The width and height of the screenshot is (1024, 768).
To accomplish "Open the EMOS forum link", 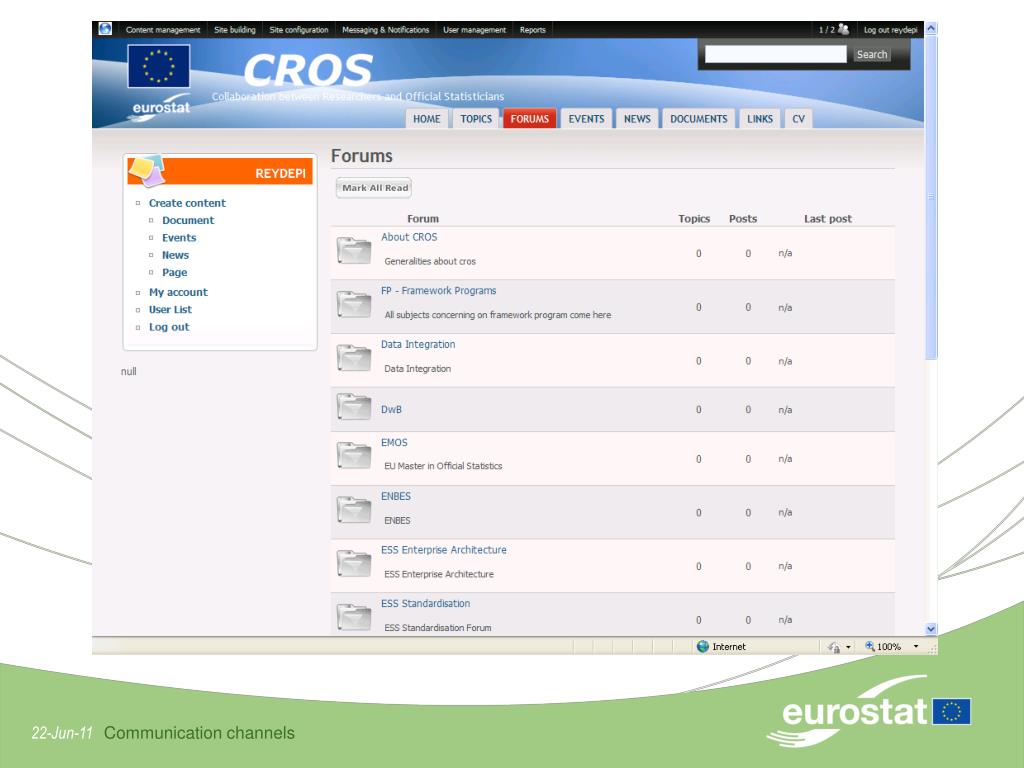I will click(394, 442).
